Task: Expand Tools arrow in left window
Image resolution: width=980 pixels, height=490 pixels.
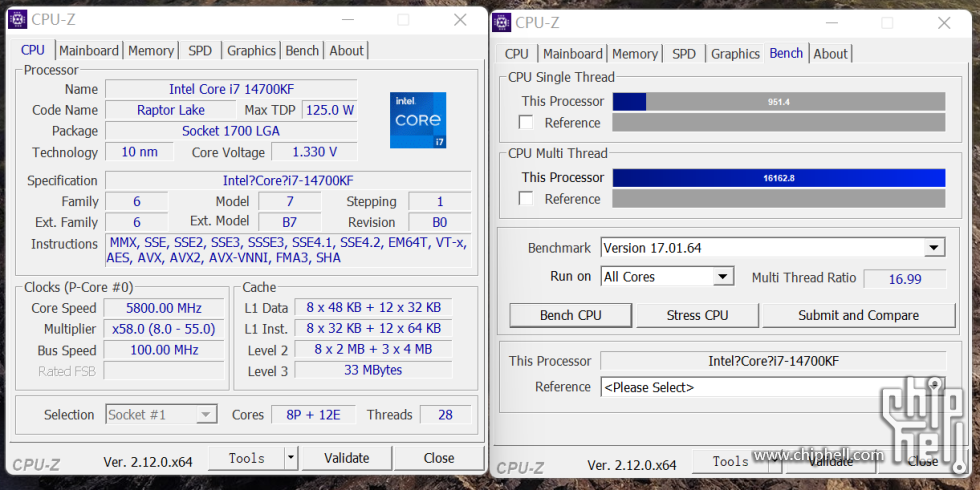Action: pos(291,459)
